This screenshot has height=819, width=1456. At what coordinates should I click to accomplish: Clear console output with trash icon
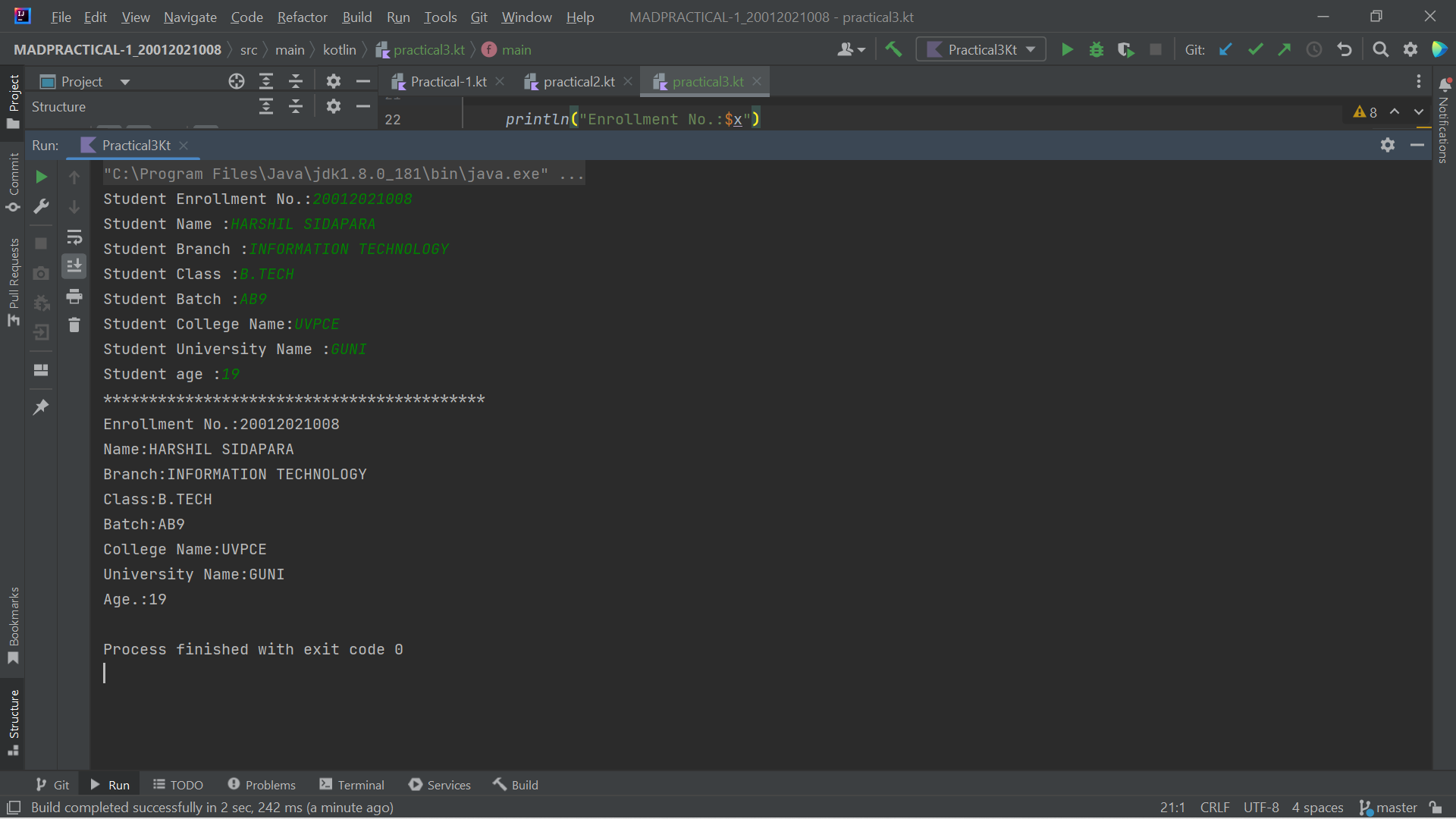click(74, 325)
